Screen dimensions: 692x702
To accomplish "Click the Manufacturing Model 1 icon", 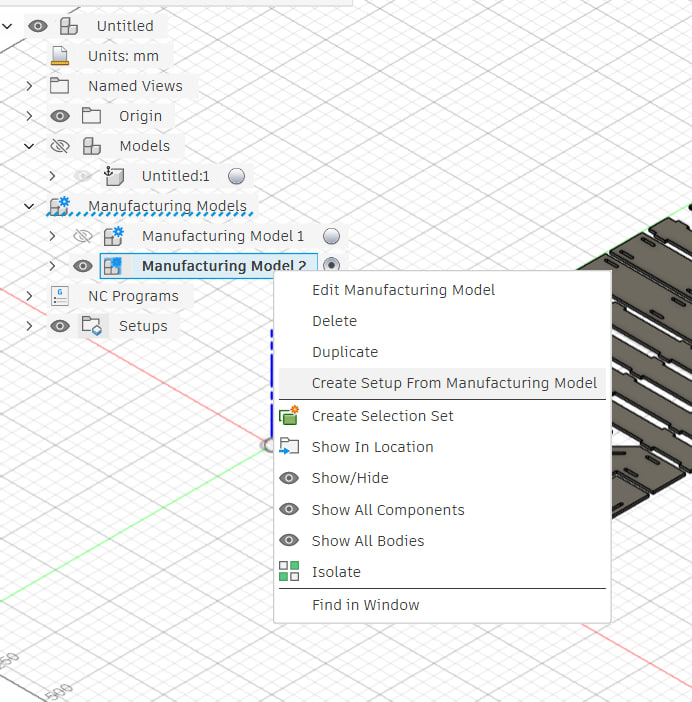I will [x=114, y=236].
